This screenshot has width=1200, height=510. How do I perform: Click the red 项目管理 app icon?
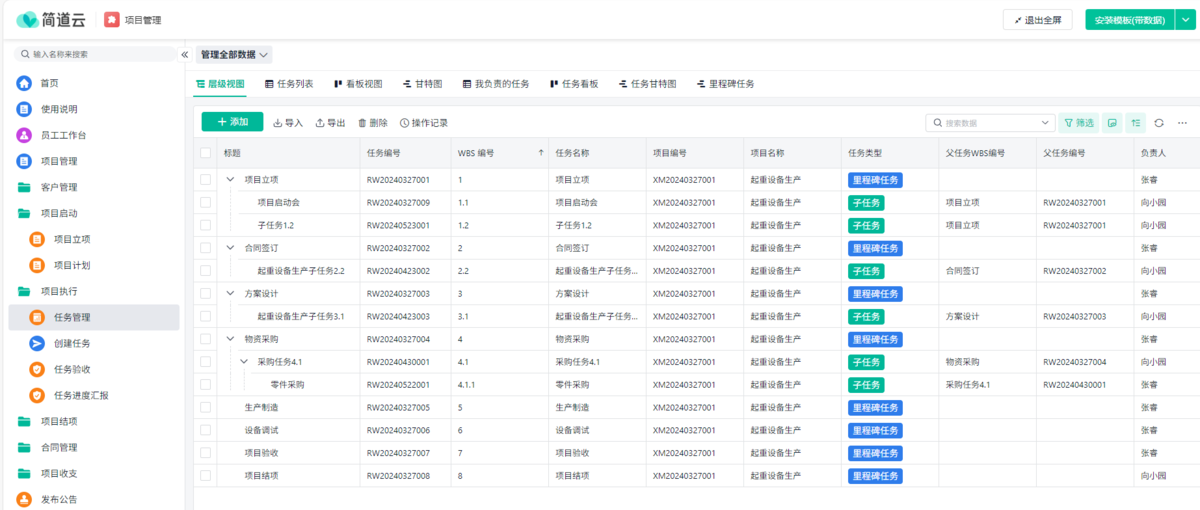coord(112,20)
